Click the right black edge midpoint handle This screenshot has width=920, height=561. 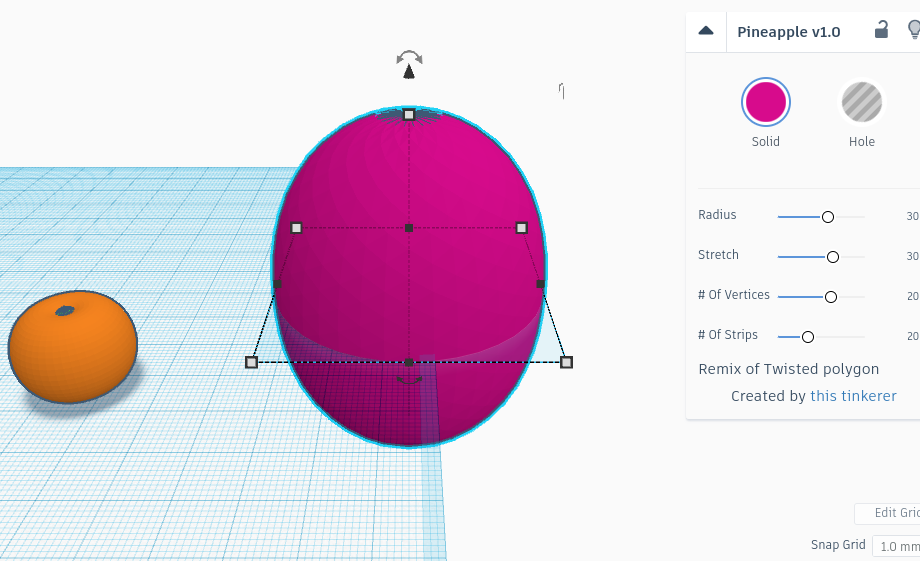[x=540, y=284]
